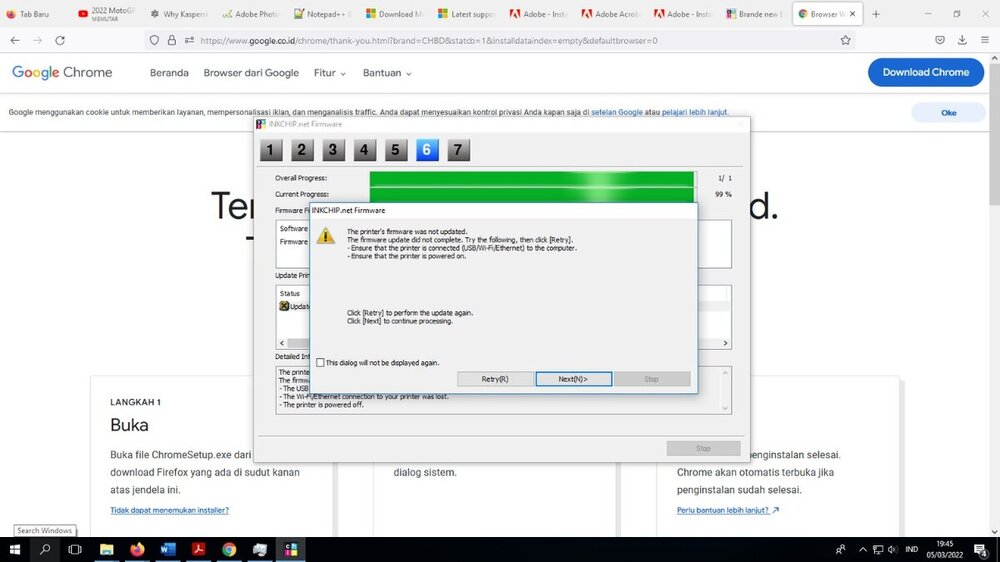Click the step 6 indicator icon
Screen dimensions: 1000x562
(427, 150)
